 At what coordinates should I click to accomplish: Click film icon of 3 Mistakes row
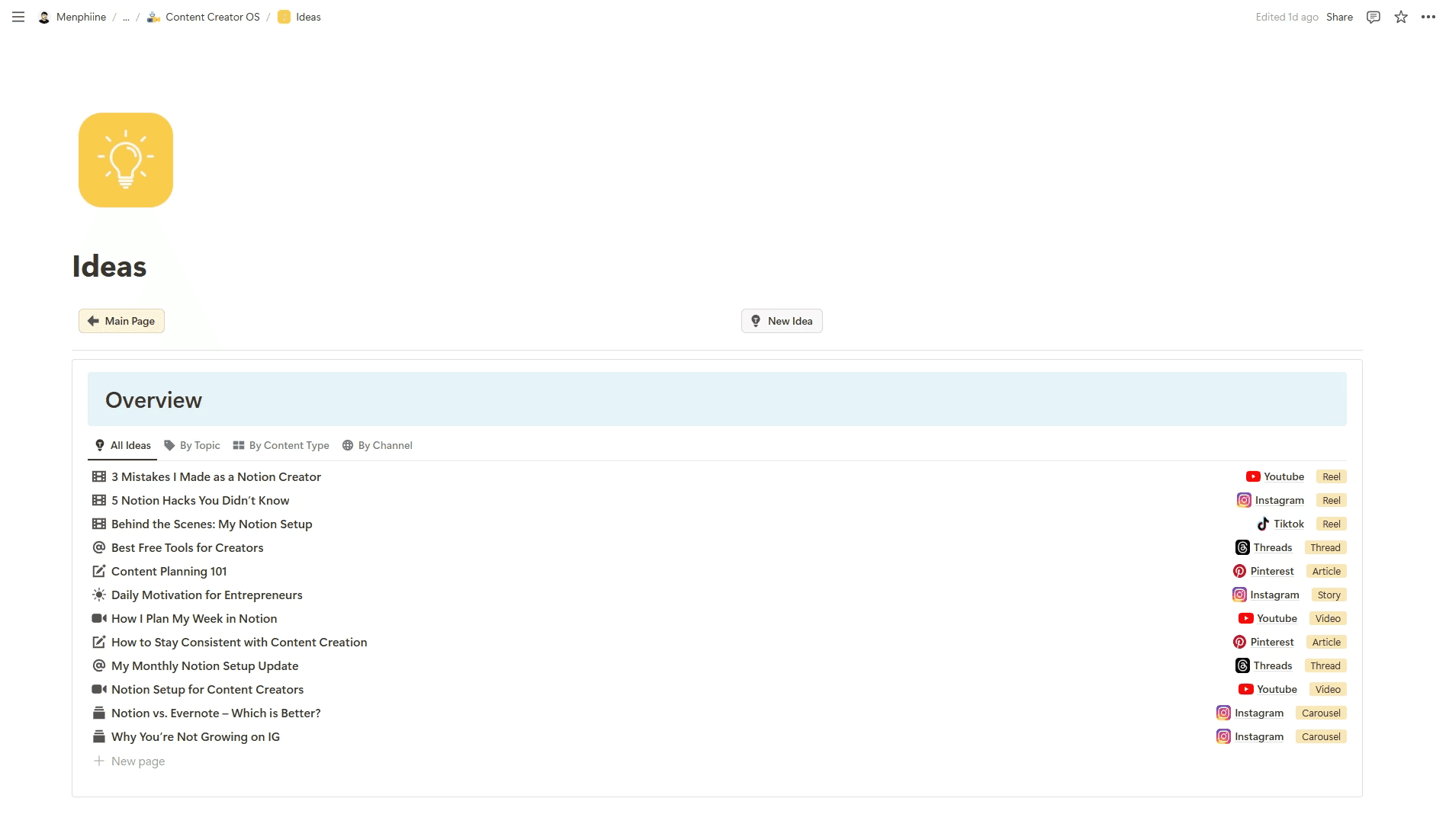(99, 476)
